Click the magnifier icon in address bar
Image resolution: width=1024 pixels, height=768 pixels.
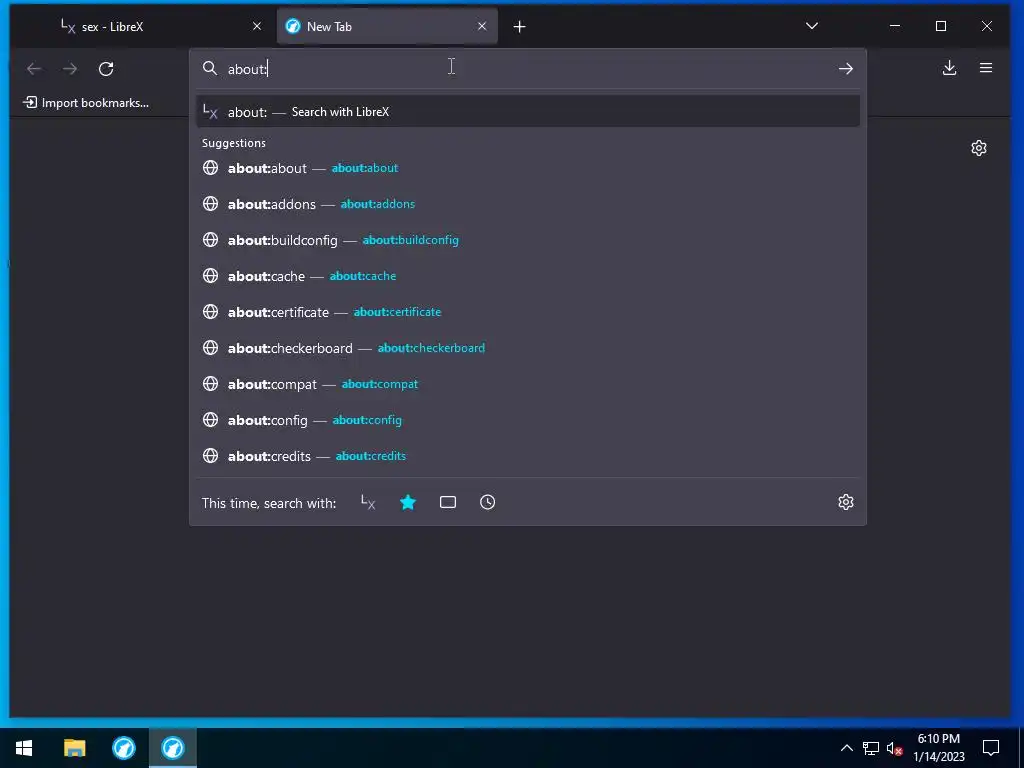pos(210,69)
